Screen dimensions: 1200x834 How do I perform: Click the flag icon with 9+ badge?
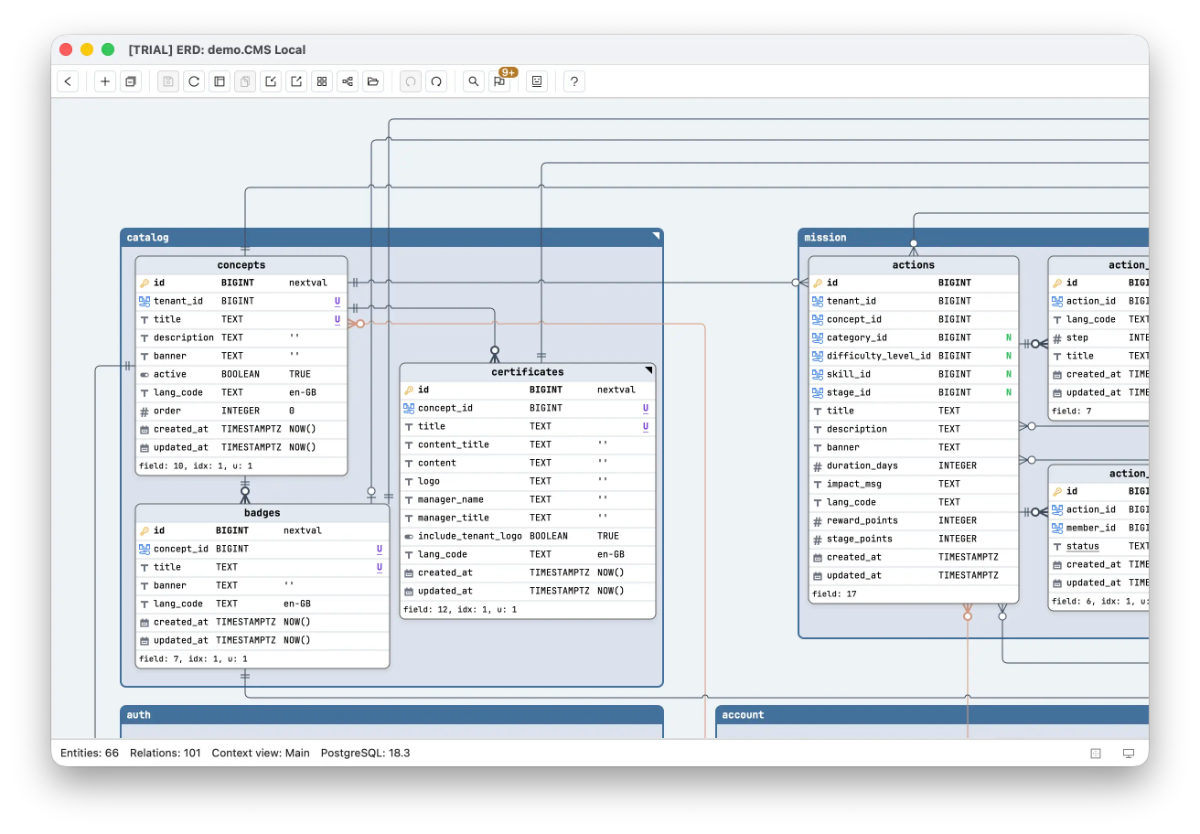point(499,82)
